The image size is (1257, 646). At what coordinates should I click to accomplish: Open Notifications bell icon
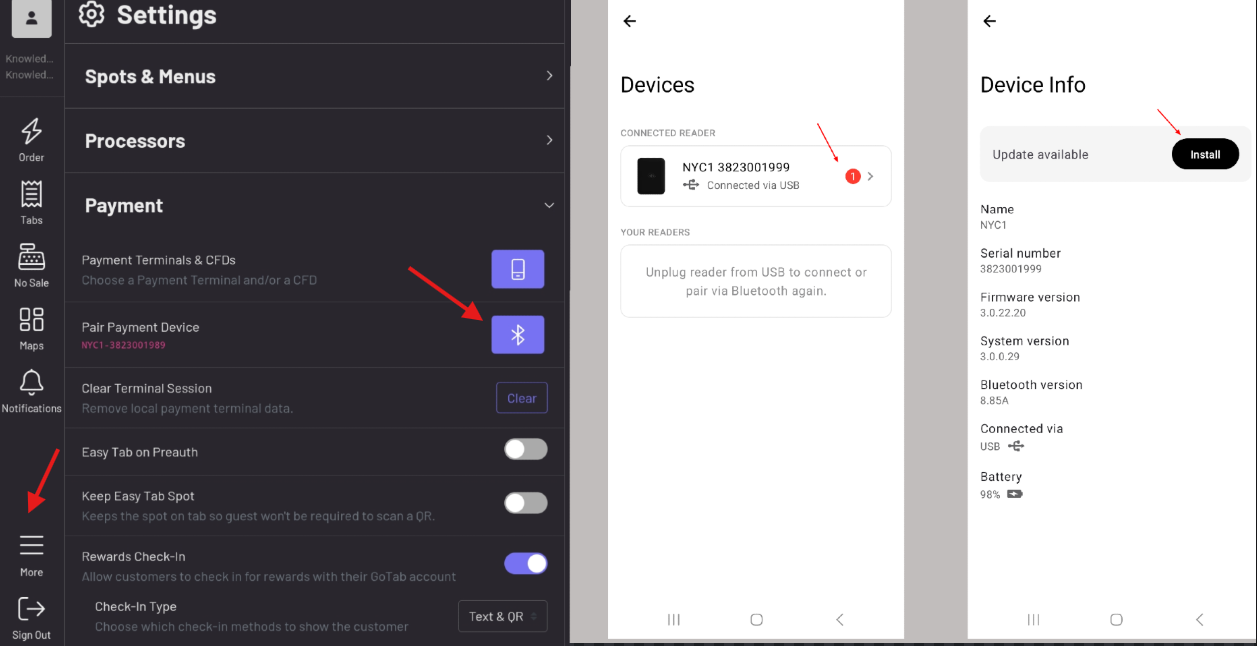[x=32, y=384]
